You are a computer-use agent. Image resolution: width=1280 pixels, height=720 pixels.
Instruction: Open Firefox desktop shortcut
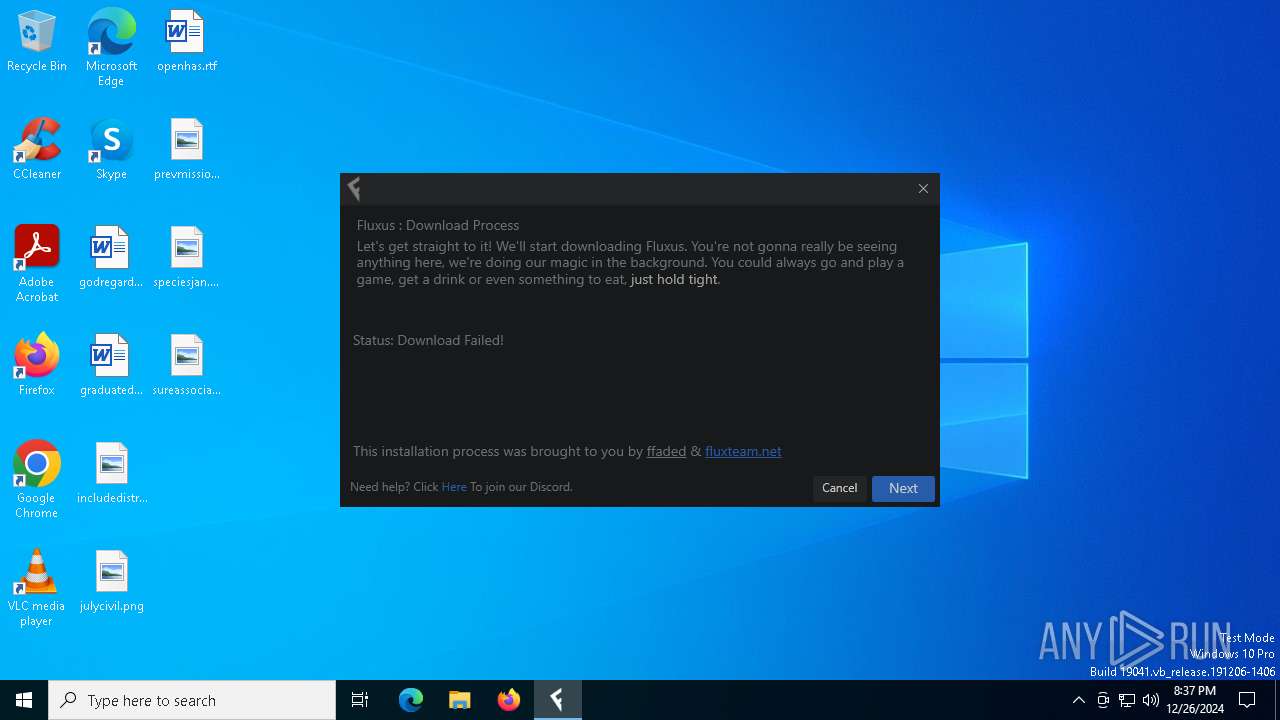[37, 365]
